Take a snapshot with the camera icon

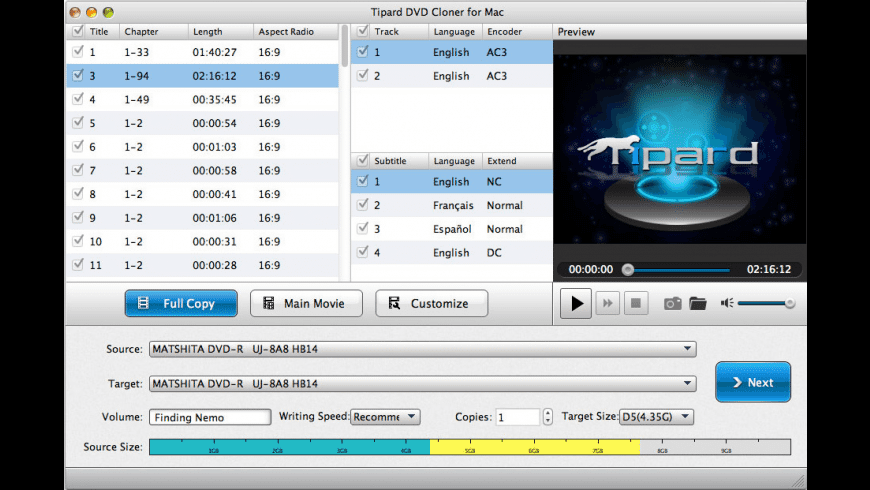(673, 303)
